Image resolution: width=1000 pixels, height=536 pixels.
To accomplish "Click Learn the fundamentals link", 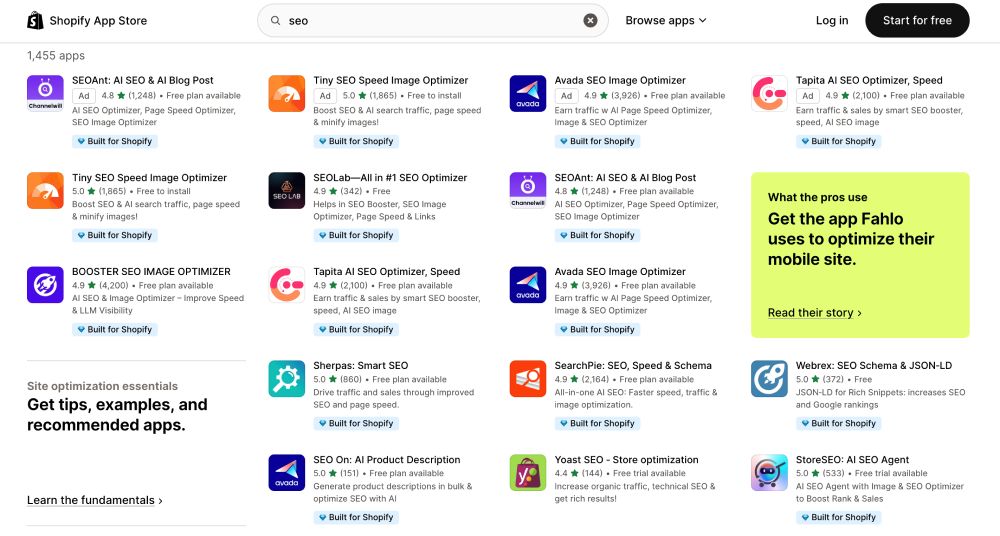I will pyautogui.click(x=94, y=500).
